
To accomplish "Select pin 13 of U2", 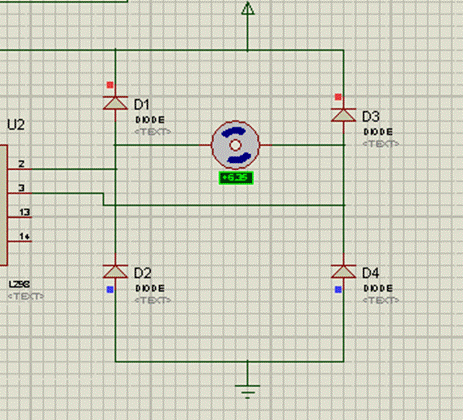I will (x=20, y=217).
